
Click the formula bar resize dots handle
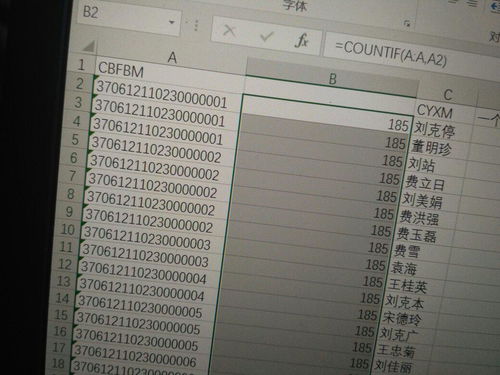coord(196,25)
